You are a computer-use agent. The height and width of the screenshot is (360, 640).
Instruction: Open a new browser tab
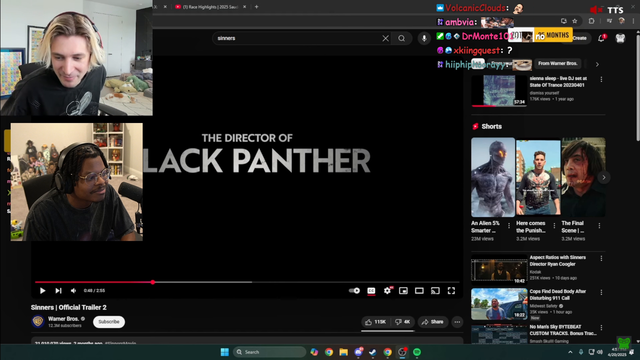(x=256, y=7)
